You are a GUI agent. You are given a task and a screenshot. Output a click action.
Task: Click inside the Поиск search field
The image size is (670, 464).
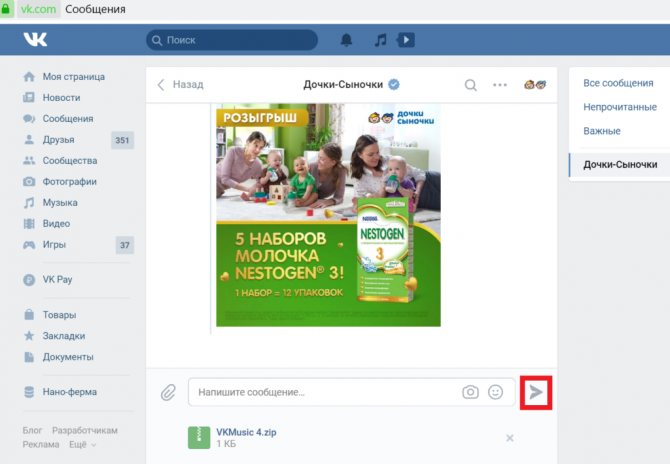pyautogui.click(x=232, y=40)
